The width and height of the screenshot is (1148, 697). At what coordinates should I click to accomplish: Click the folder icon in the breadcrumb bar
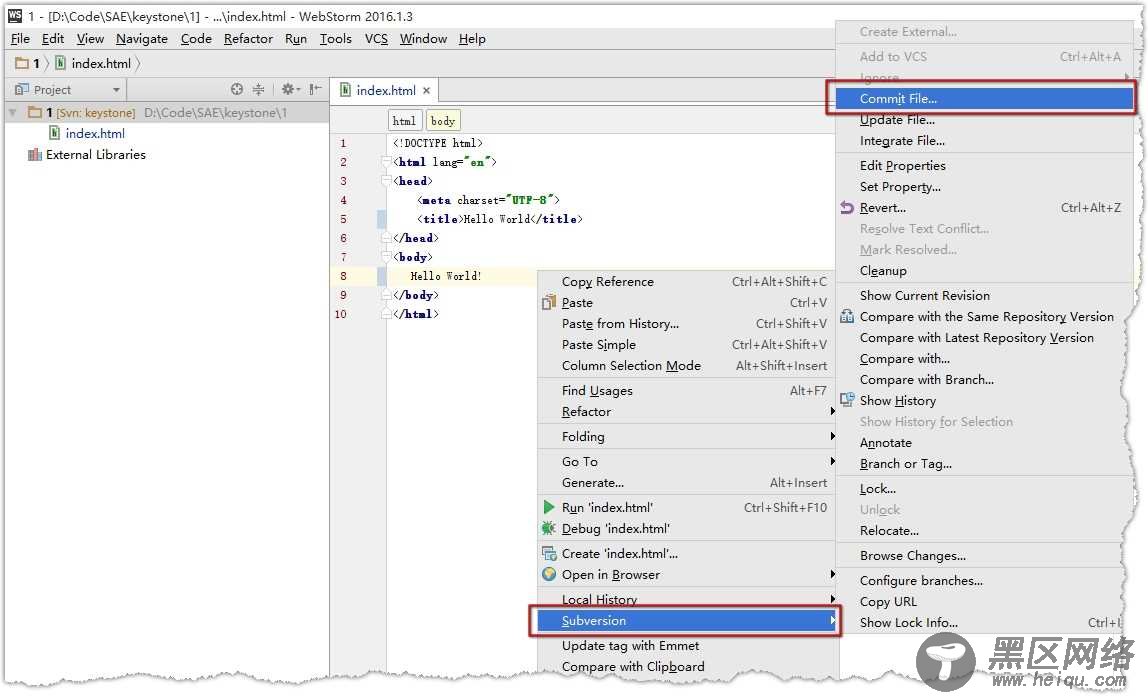22,64
